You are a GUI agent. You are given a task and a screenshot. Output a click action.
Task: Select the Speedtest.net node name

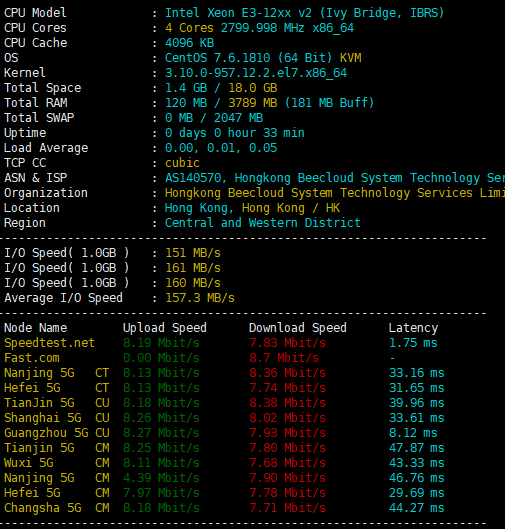pyautogui.click(x=49, y=343)
